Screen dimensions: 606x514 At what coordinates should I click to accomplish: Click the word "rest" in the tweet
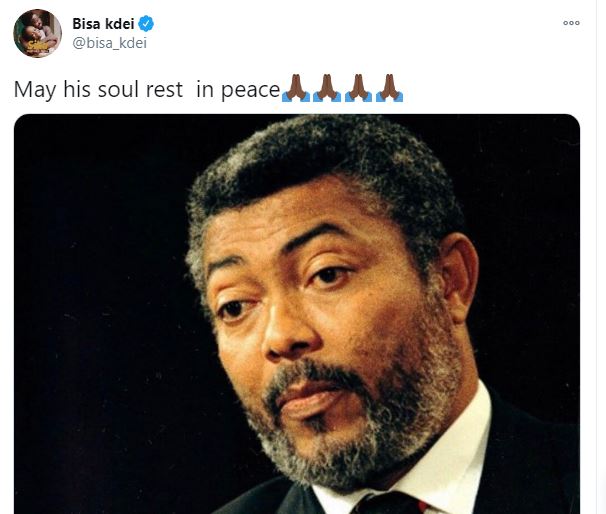pyautogui.click(x=164, y=90)
